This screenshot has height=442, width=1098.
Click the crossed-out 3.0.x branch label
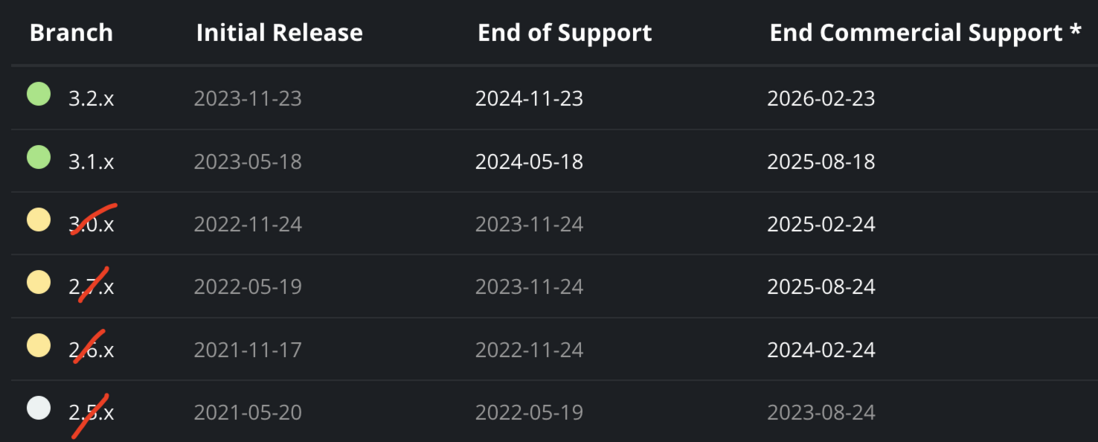point(91,225)
